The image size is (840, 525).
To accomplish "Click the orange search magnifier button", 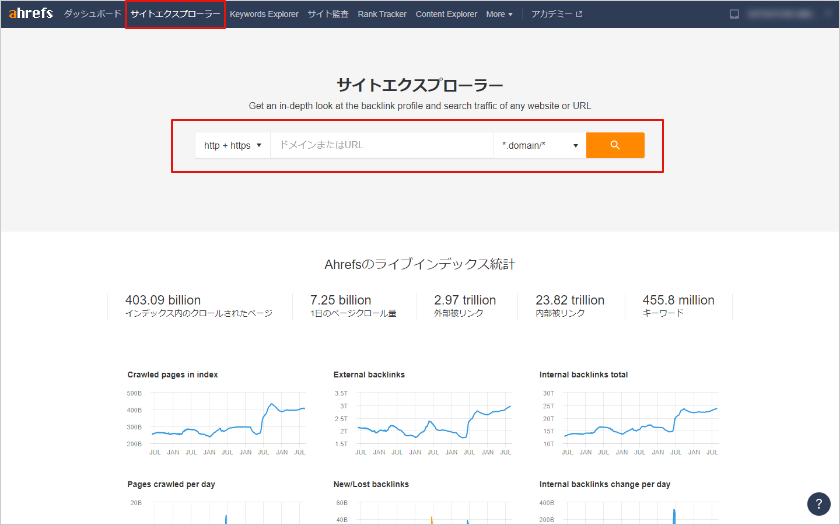I will pyautogui.click(x=615, y=145).
